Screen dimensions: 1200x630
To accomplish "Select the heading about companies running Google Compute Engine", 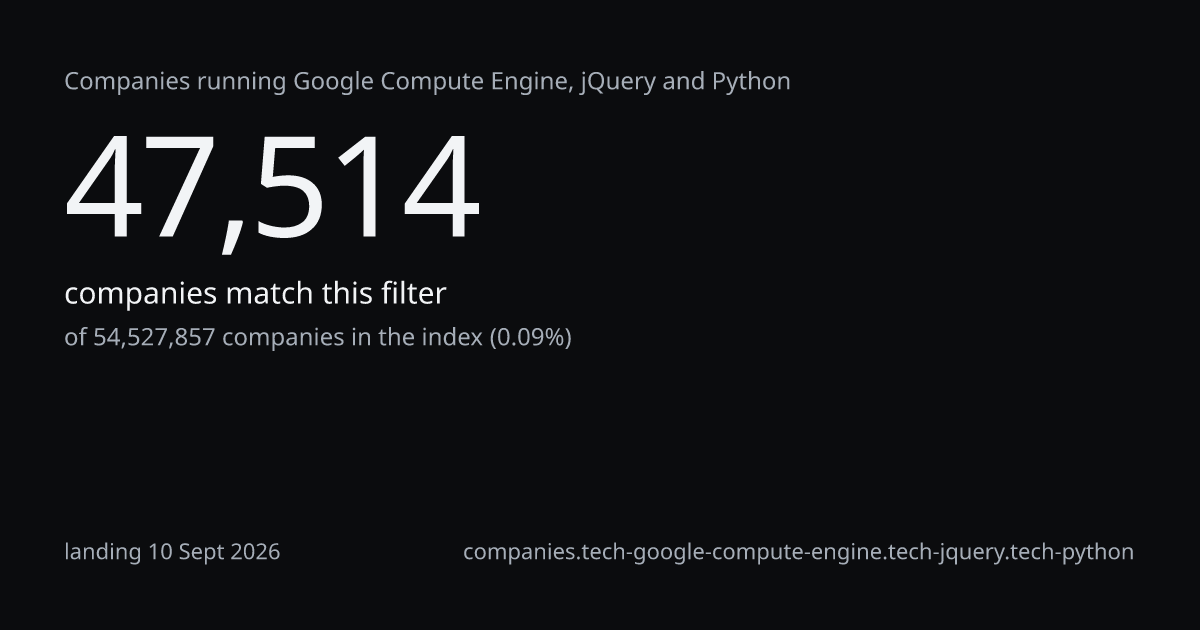I will coord(427,82).
